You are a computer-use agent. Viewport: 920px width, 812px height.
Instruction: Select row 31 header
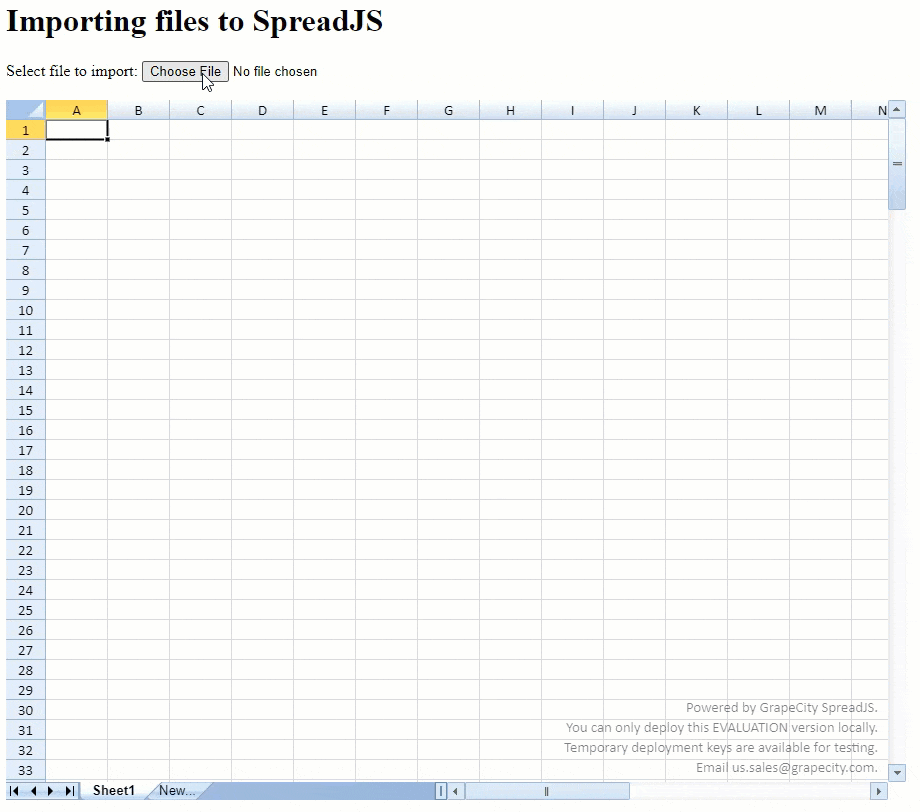[26, 730]
